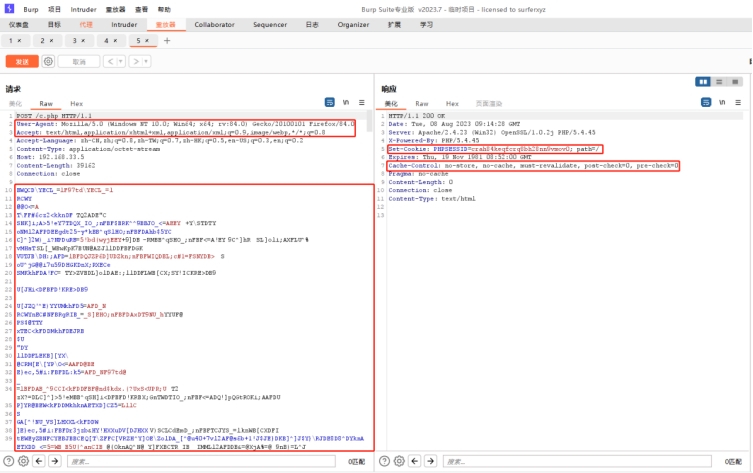Screen dimensions: 753x473
Task: Click the response pane inspector icon
Action: (x=706, y=103)
